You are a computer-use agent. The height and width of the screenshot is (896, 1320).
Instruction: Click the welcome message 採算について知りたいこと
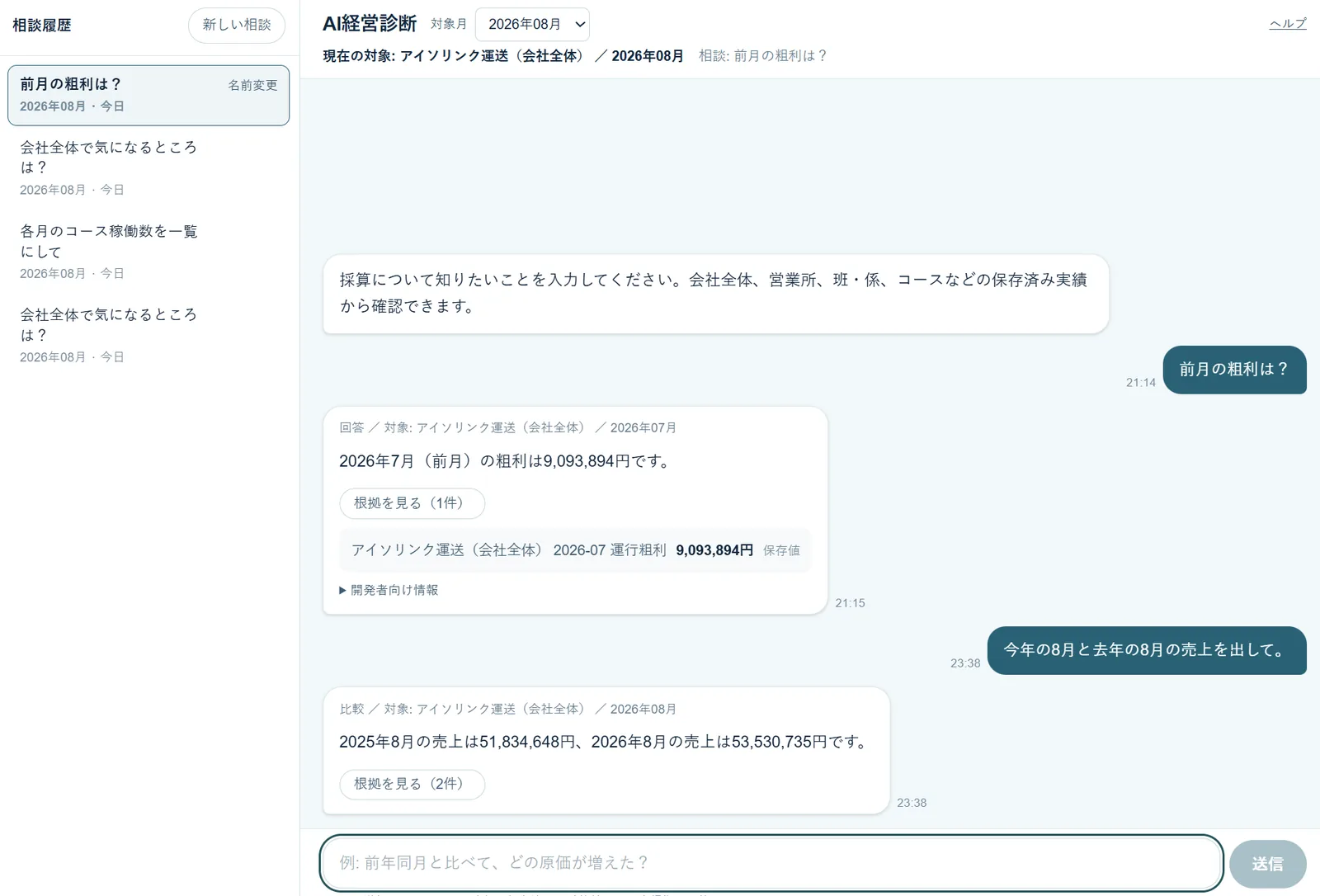point(715,294)
